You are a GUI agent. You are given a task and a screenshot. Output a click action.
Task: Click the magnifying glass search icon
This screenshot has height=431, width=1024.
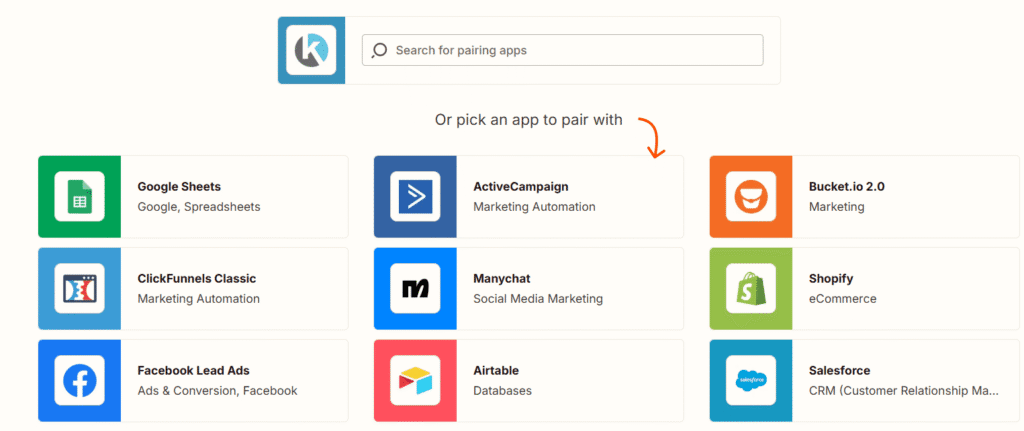tap(379, 50)
